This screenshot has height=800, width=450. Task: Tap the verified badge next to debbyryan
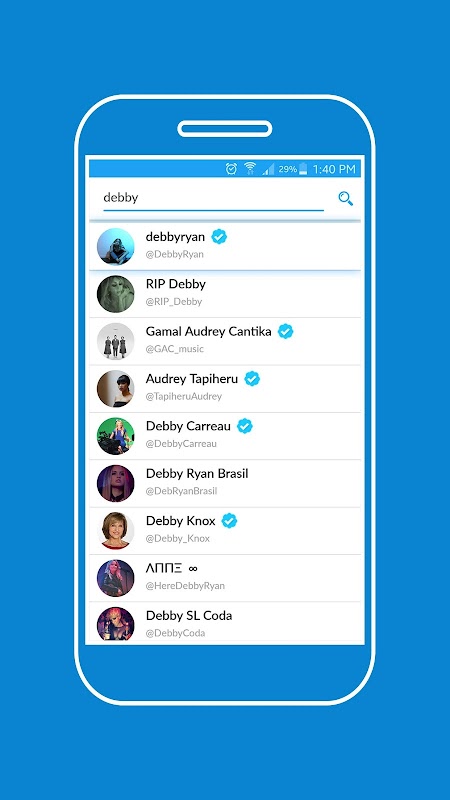[219, 237]
